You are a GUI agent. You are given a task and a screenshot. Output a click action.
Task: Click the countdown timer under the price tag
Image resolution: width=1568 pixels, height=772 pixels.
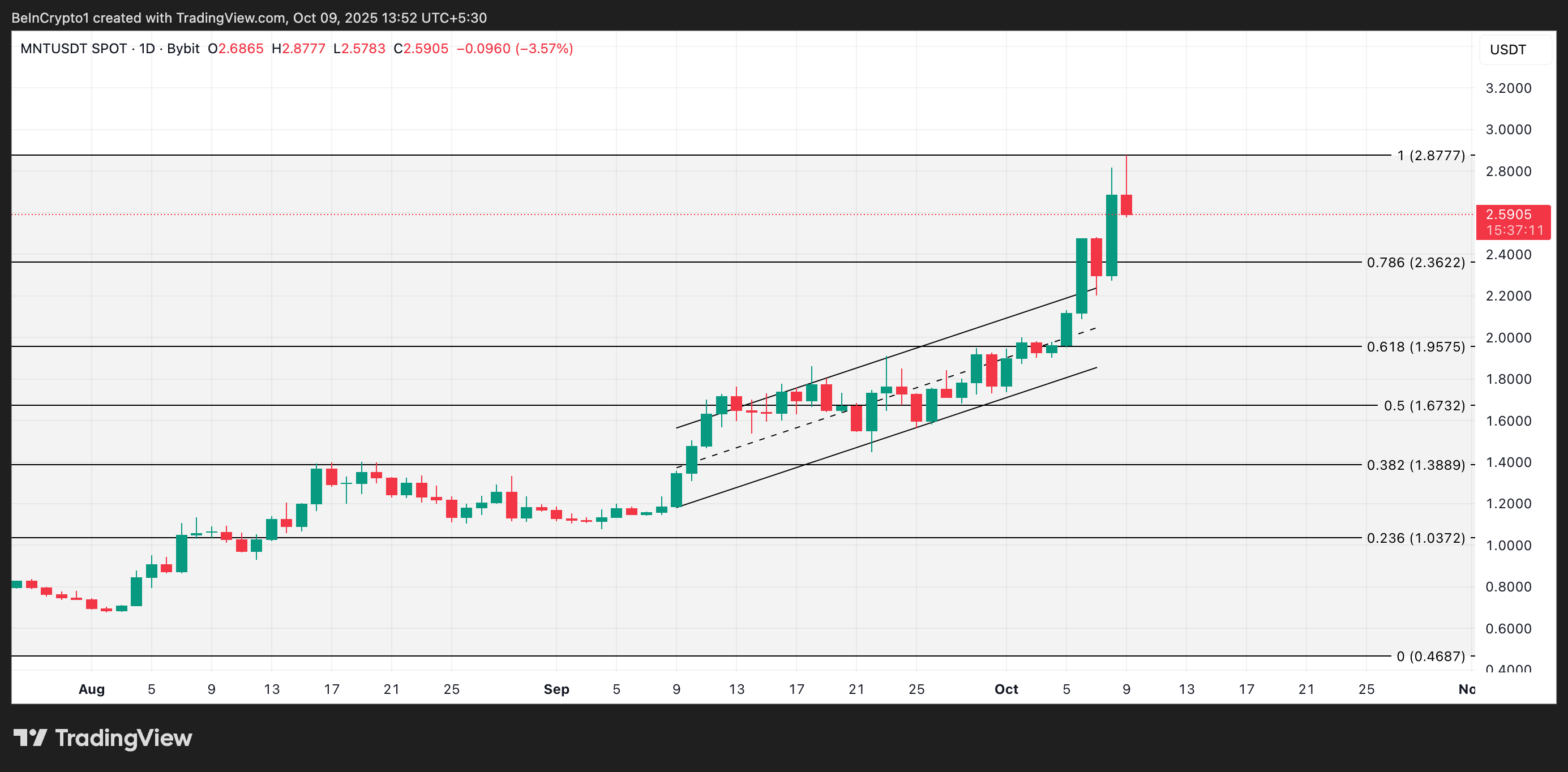(1514, 230)
